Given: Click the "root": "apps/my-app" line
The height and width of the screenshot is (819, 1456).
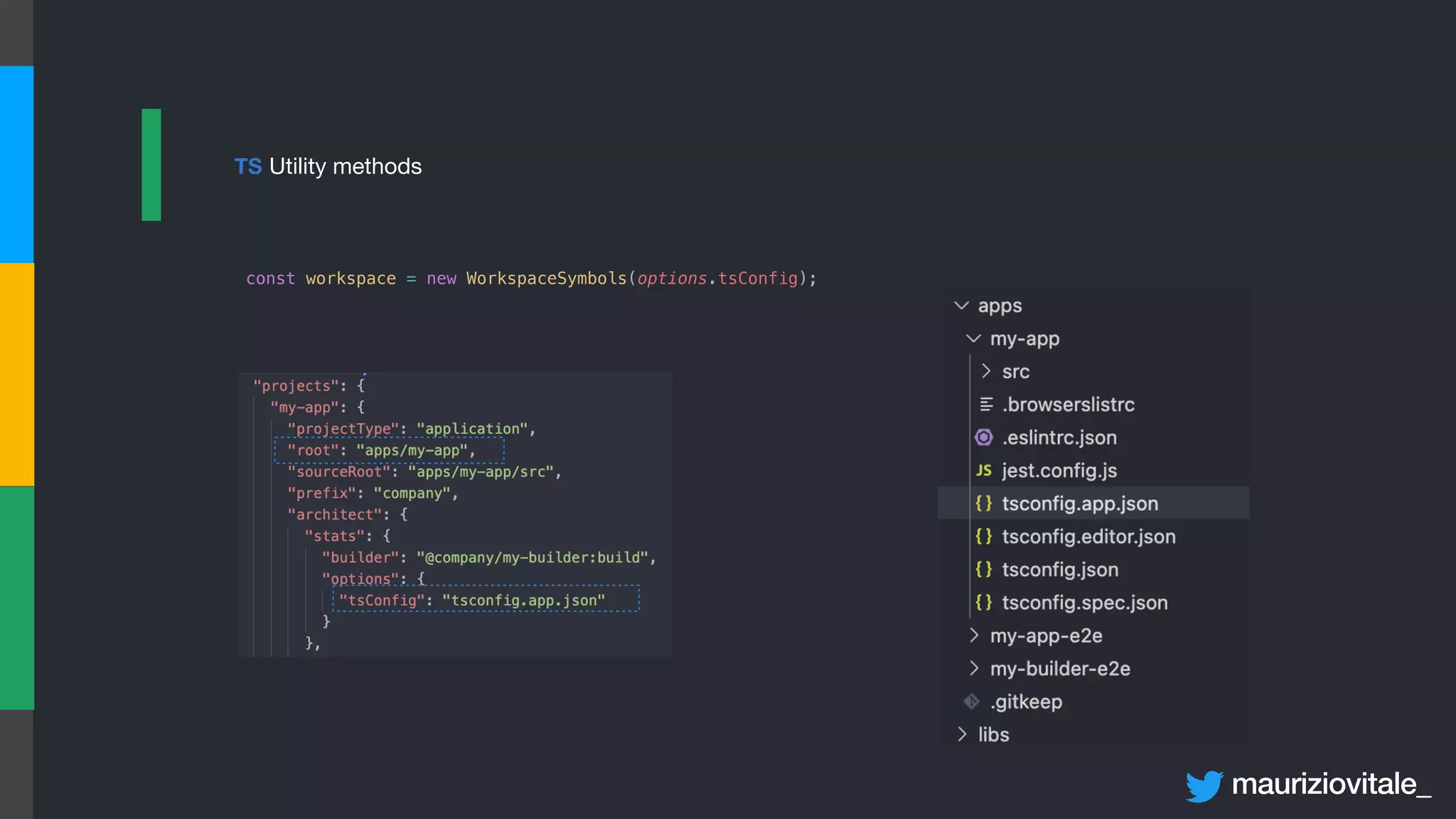Looking at the screenshot, I should coord(381,450).
